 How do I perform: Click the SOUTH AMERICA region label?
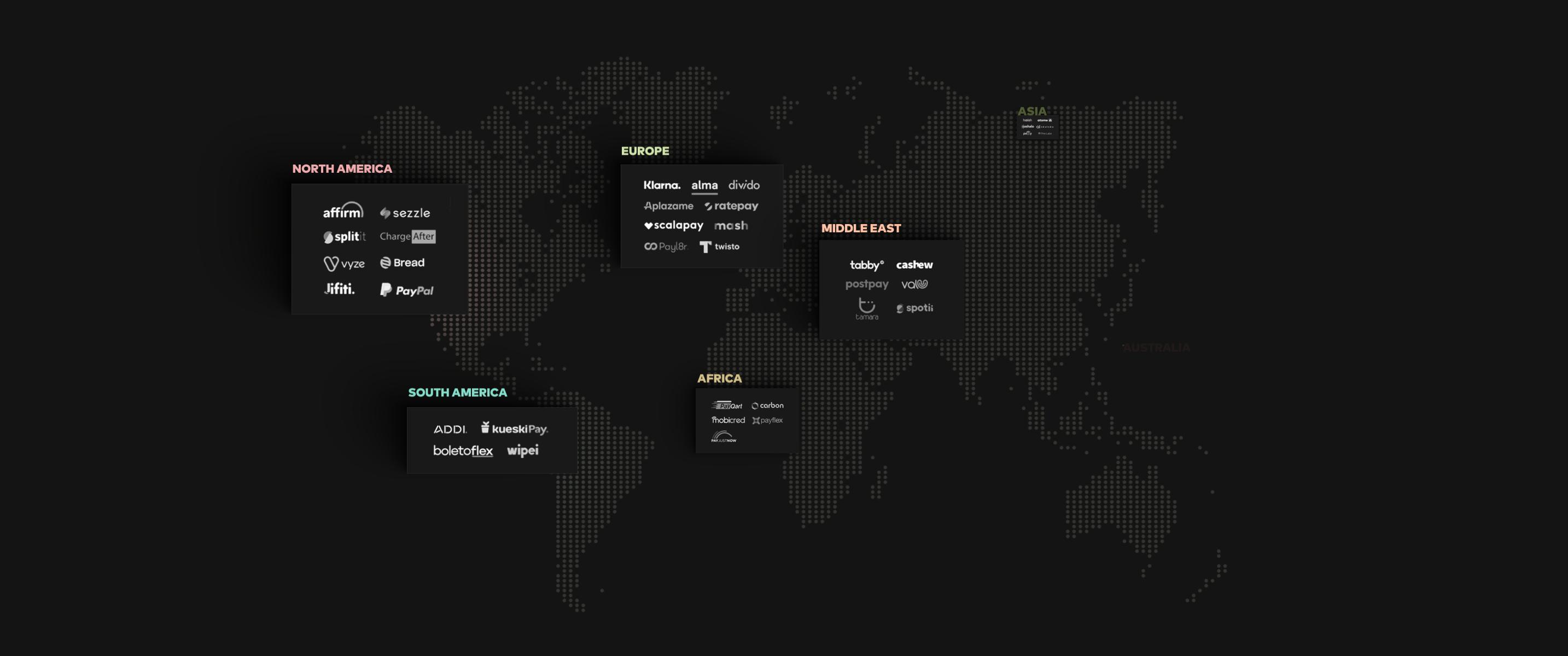[457, 393]
